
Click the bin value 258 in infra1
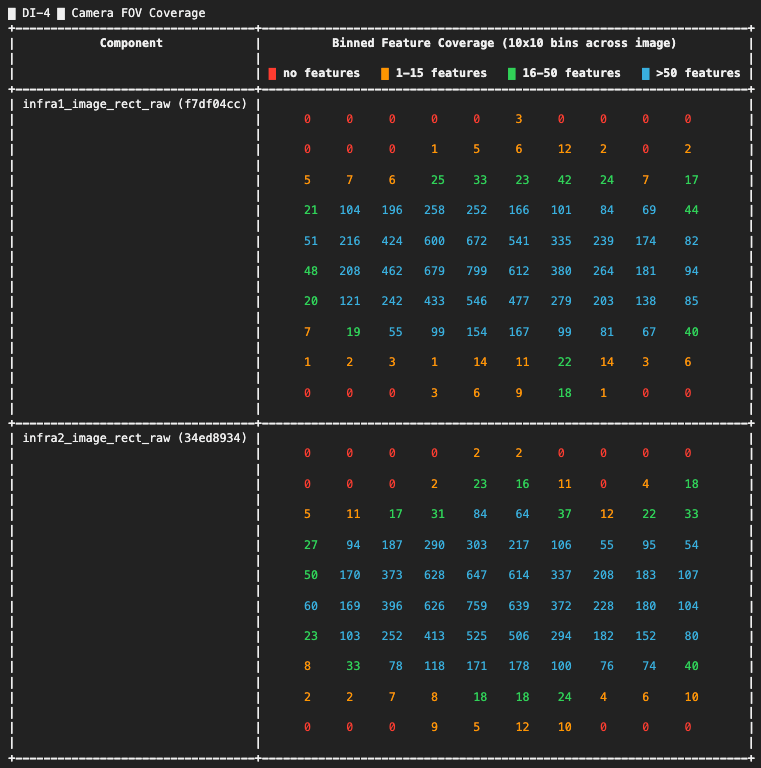click(434, 210)
